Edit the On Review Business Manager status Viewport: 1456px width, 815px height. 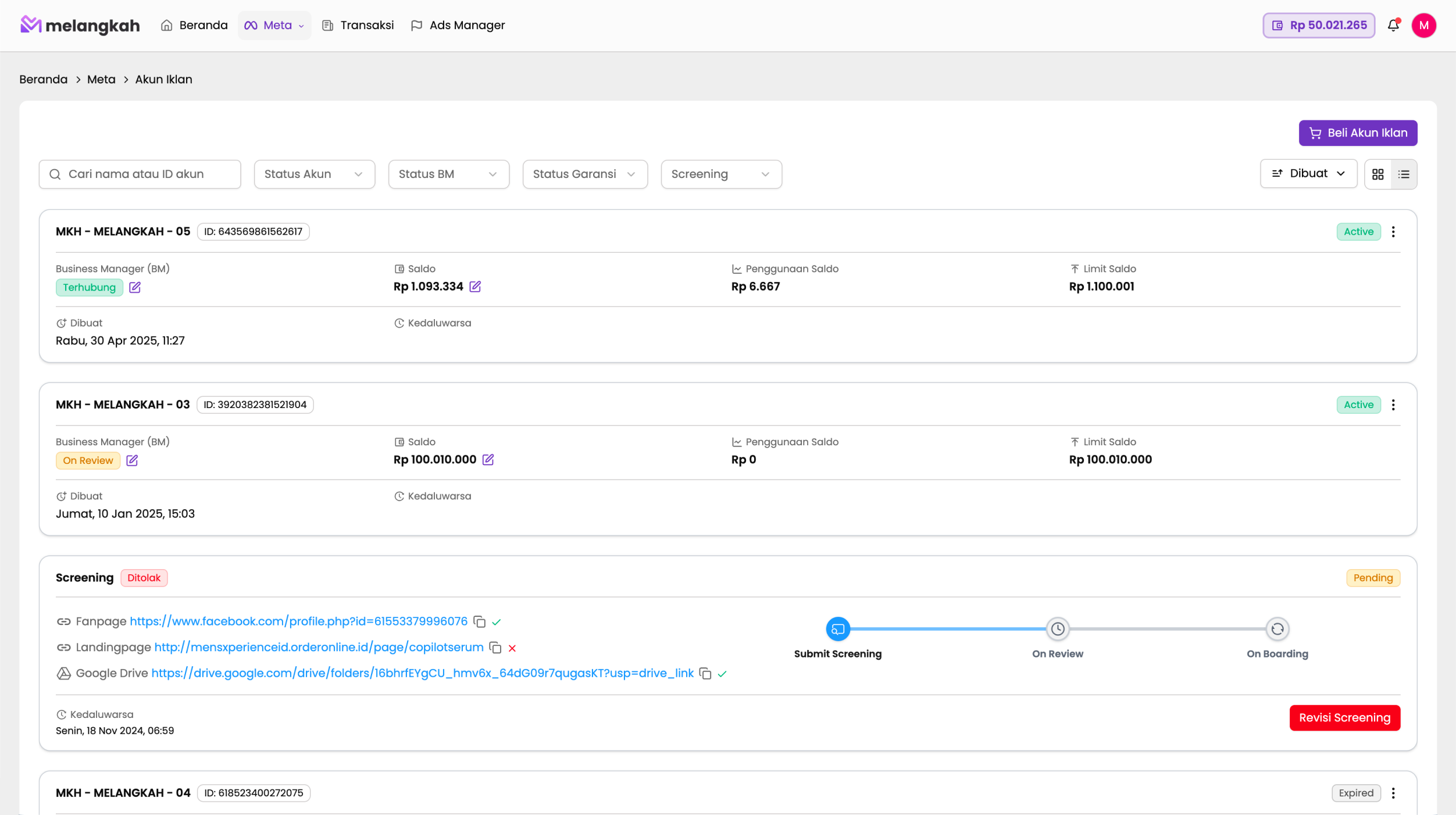coord(131,460)
